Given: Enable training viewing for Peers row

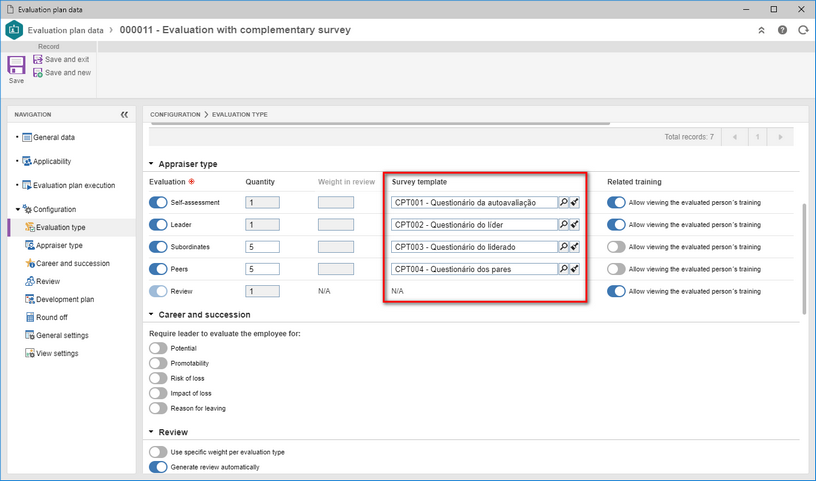Looking at the screenshot, I should click(x=616, y=269).
